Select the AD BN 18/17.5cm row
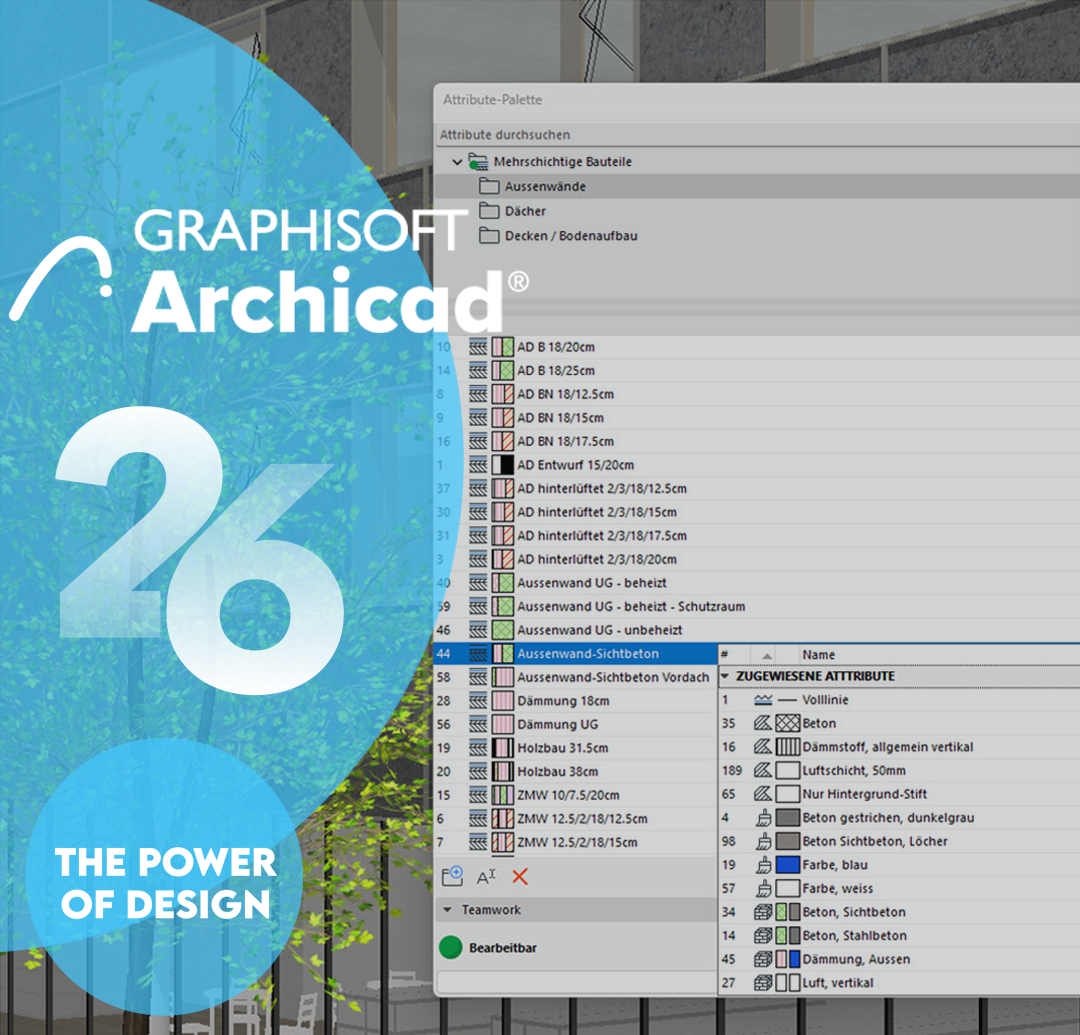The height and width of the screenshot is (1035, 1080). (x=757, y=441)
